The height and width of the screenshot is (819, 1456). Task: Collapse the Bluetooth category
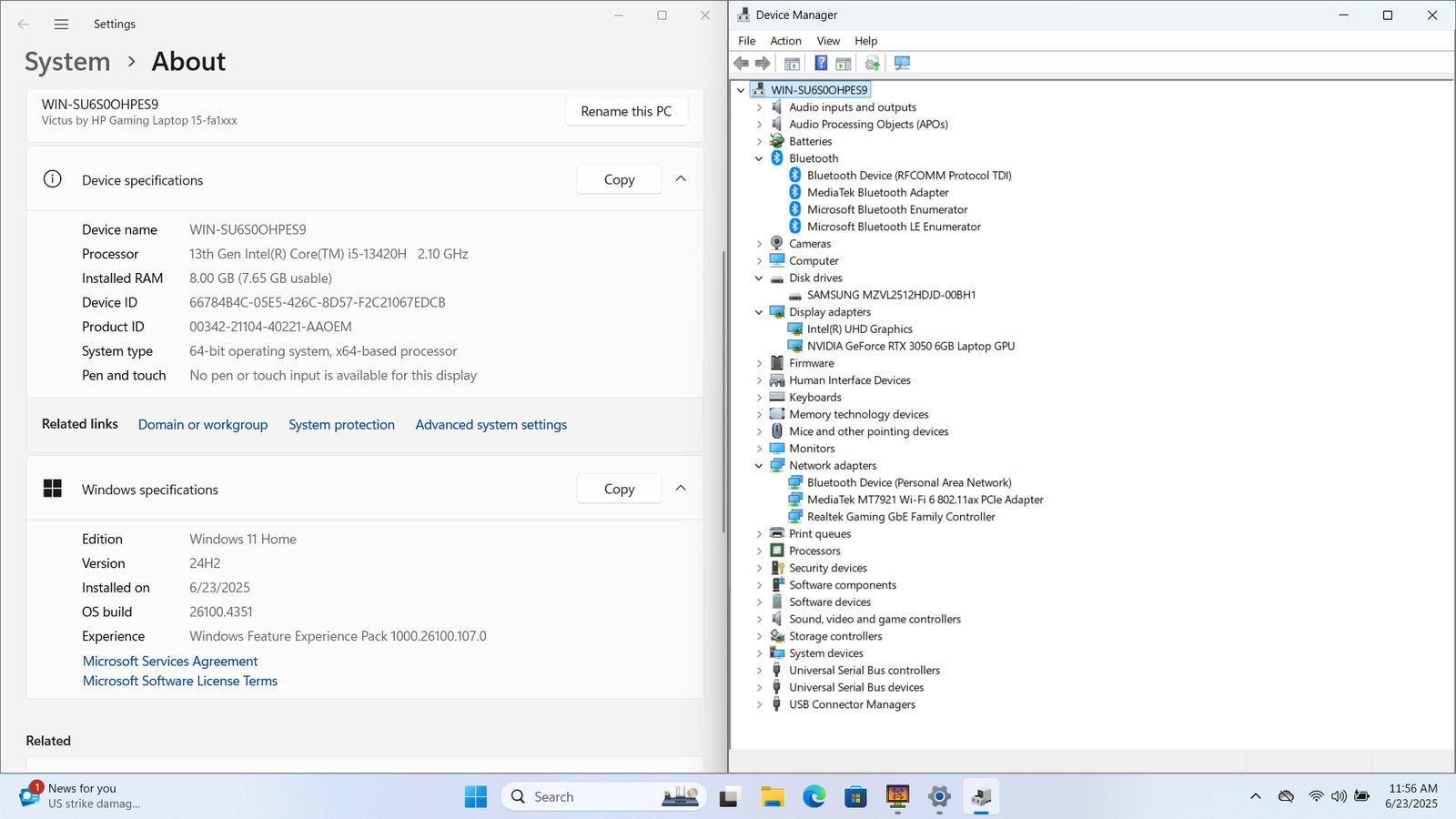pos(759,158)
